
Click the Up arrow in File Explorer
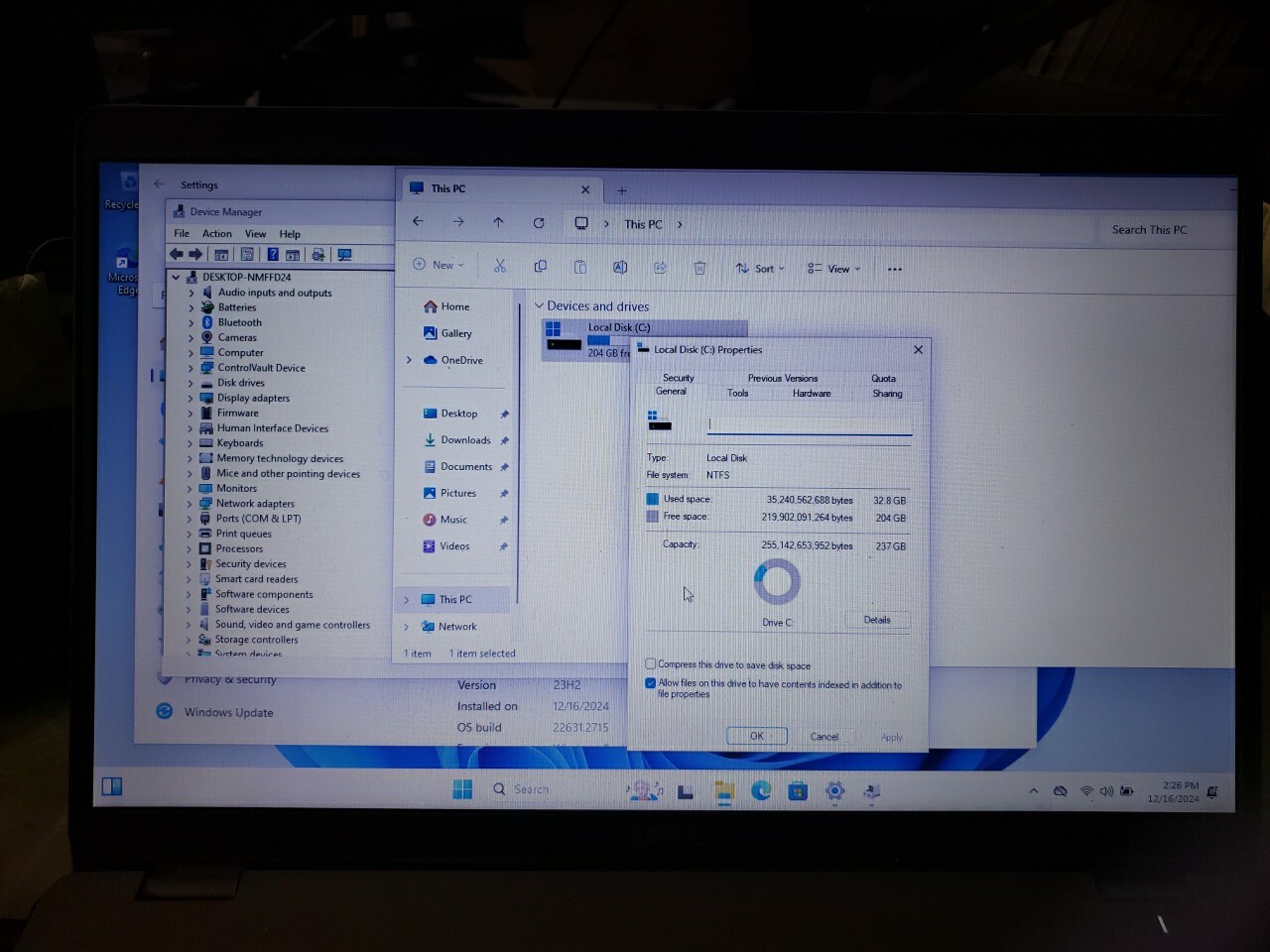[x=498, y=222]
